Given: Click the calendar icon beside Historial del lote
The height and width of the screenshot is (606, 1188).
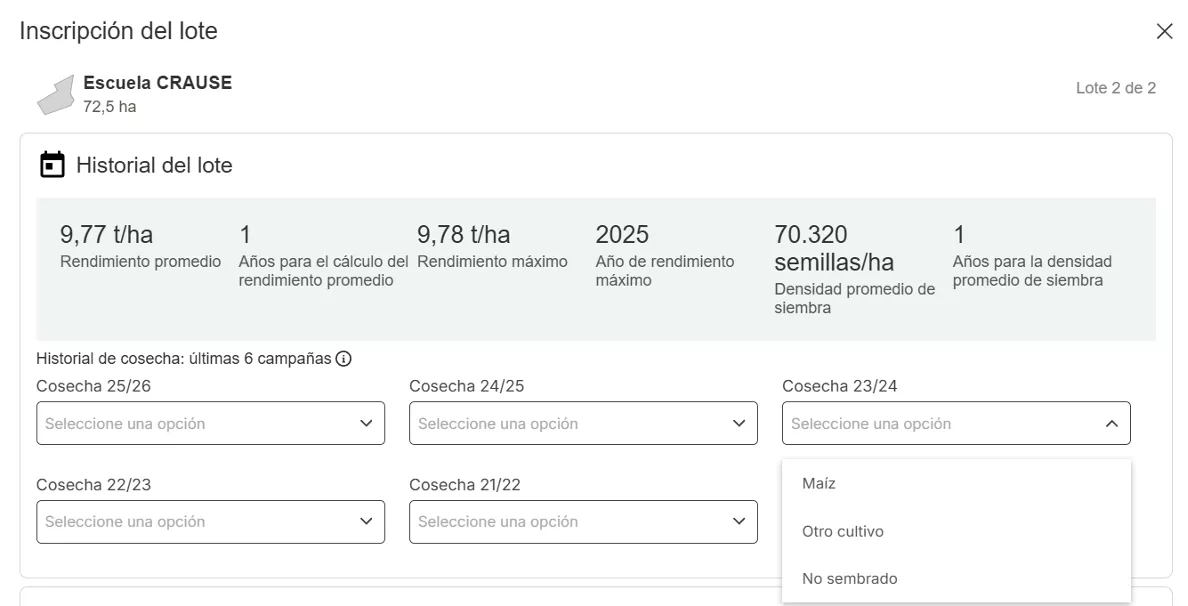Looking at the screenshot, I should pyautogui.click(x=52, y=165).
